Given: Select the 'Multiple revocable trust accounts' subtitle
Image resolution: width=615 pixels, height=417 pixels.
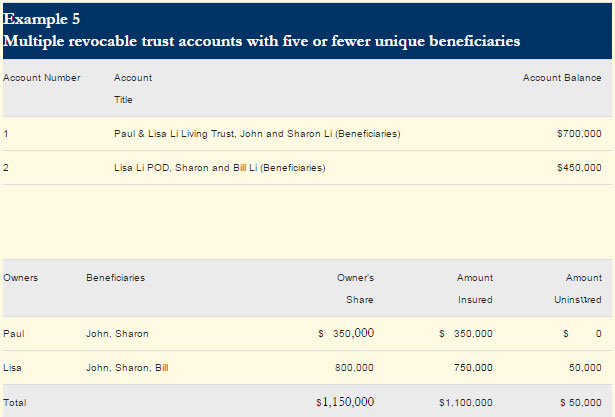Looking at the screenshot, I should [261, 42].
